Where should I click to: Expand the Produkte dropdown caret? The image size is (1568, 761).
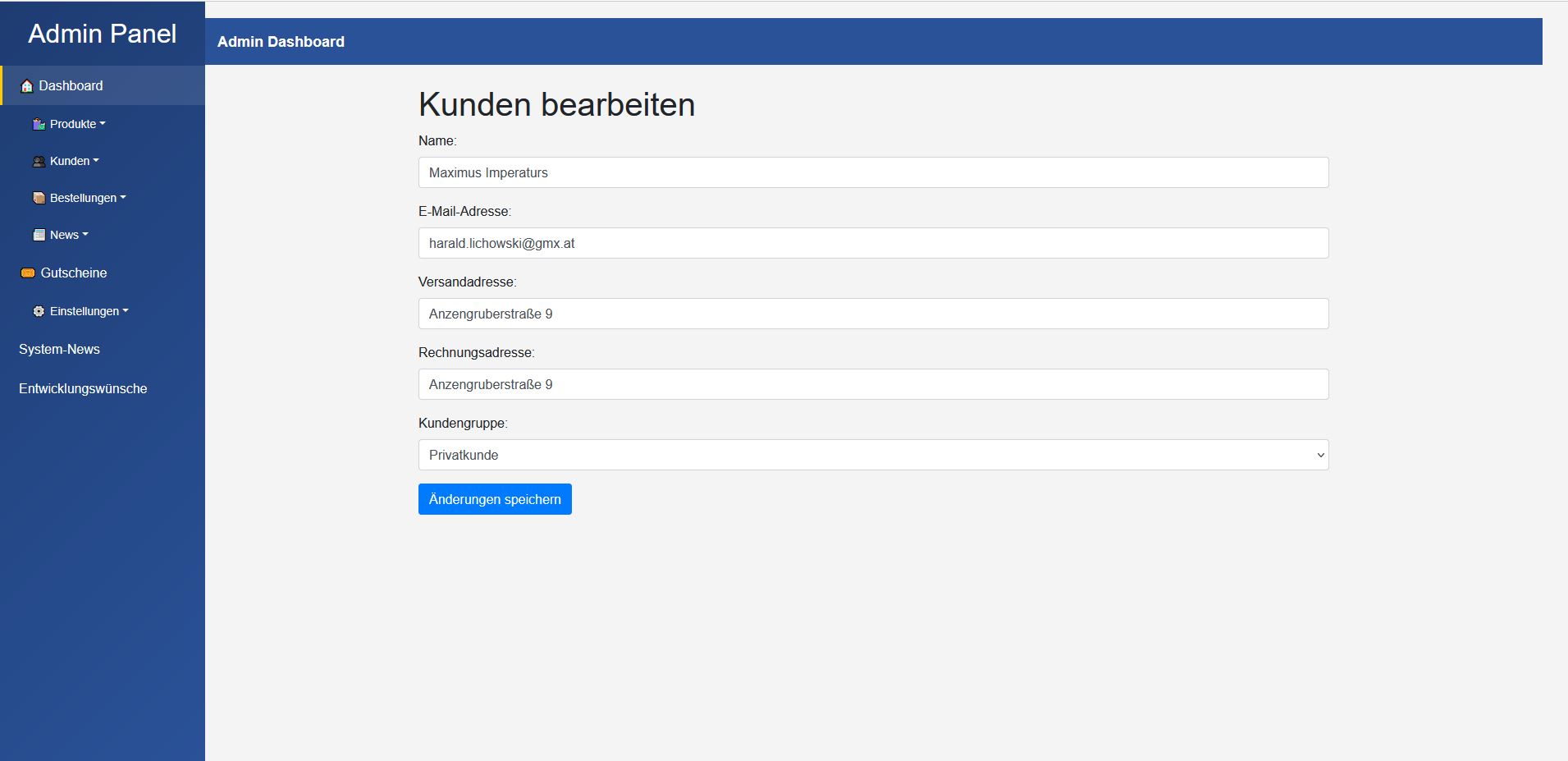[x=103, y=124]
